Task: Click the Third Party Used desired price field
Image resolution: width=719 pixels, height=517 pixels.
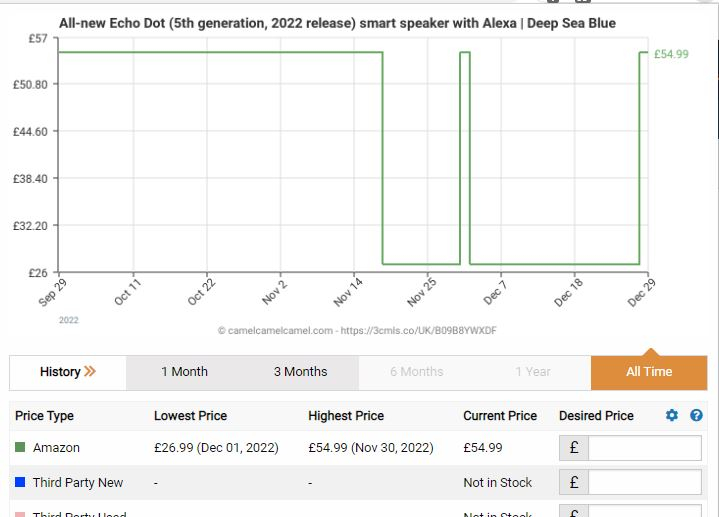Action: point(645,511)
